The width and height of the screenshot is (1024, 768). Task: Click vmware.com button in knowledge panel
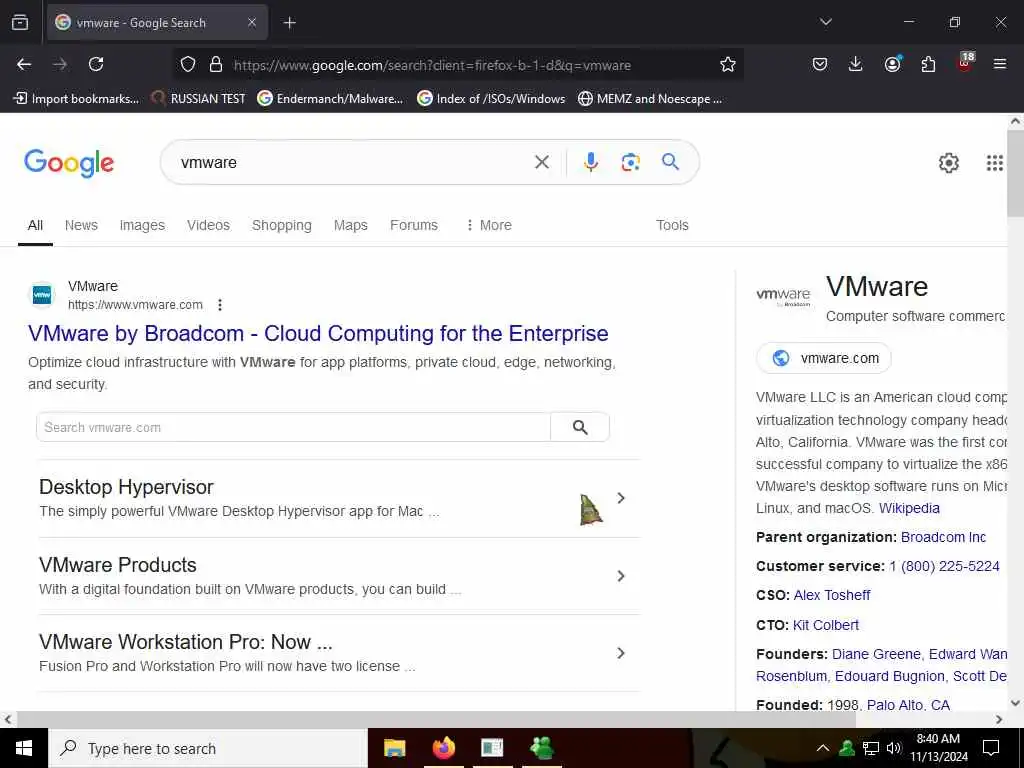point(824,358)
